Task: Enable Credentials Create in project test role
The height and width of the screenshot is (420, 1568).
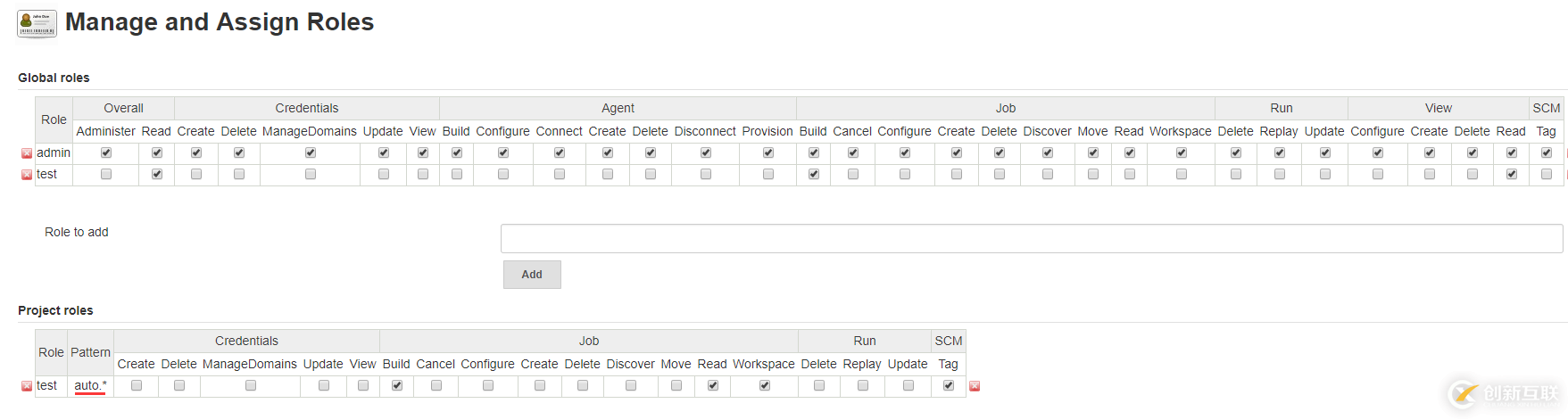Action: pyautogui.click(x=137, y=385)
